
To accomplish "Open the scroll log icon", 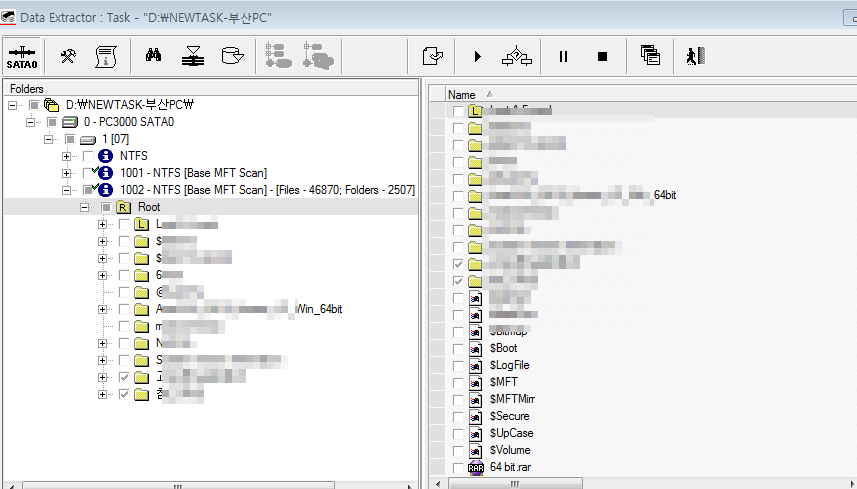I will [x=105, y=56].
